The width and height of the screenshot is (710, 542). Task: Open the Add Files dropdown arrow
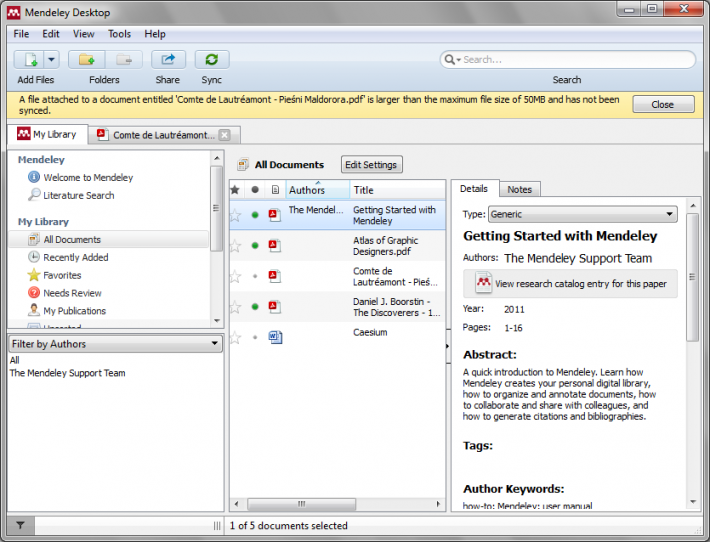coord(51,59)
